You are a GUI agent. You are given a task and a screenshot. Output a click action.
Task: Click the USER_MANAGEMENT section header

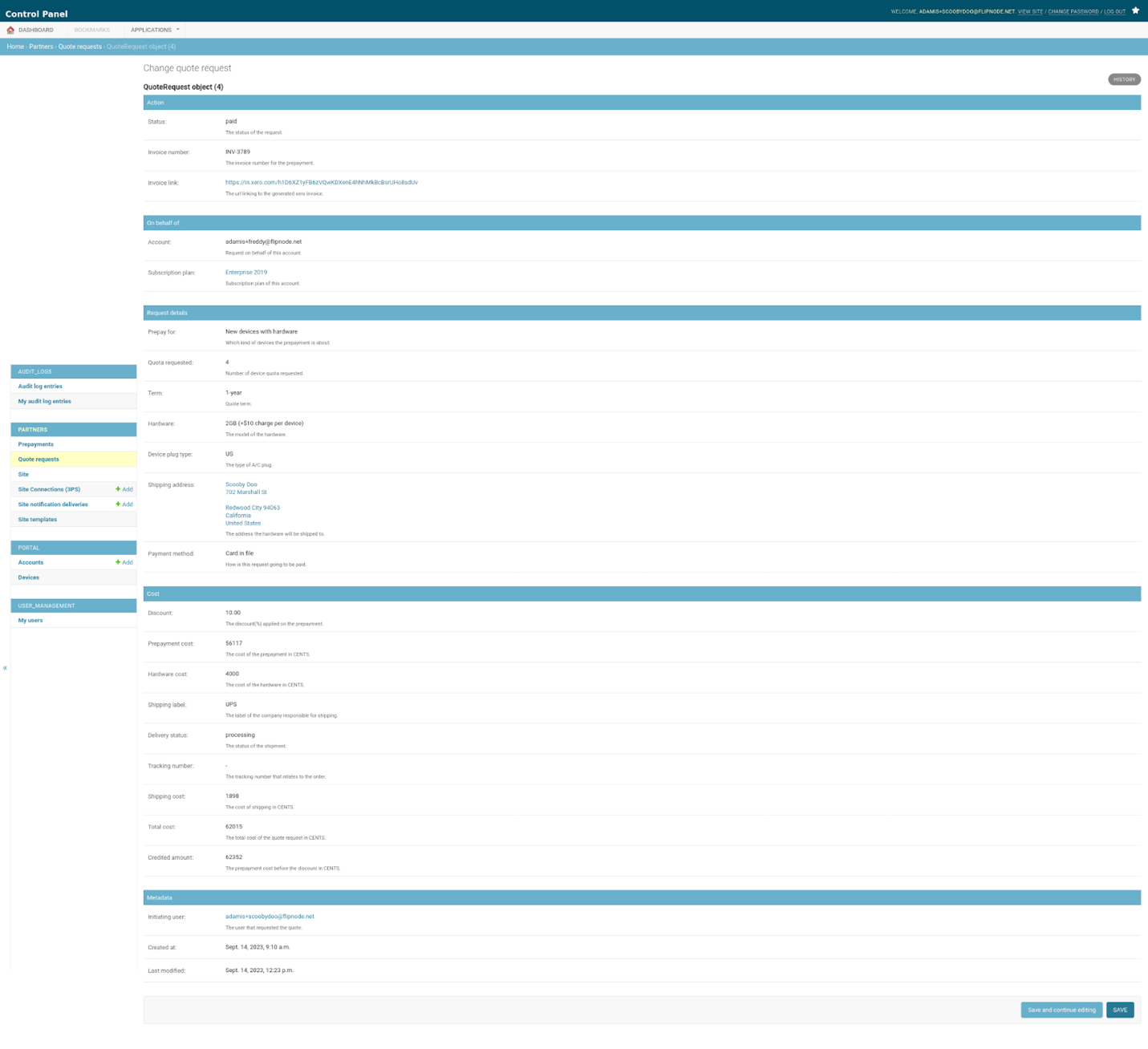pyautogui.click(x=73, y=606)
